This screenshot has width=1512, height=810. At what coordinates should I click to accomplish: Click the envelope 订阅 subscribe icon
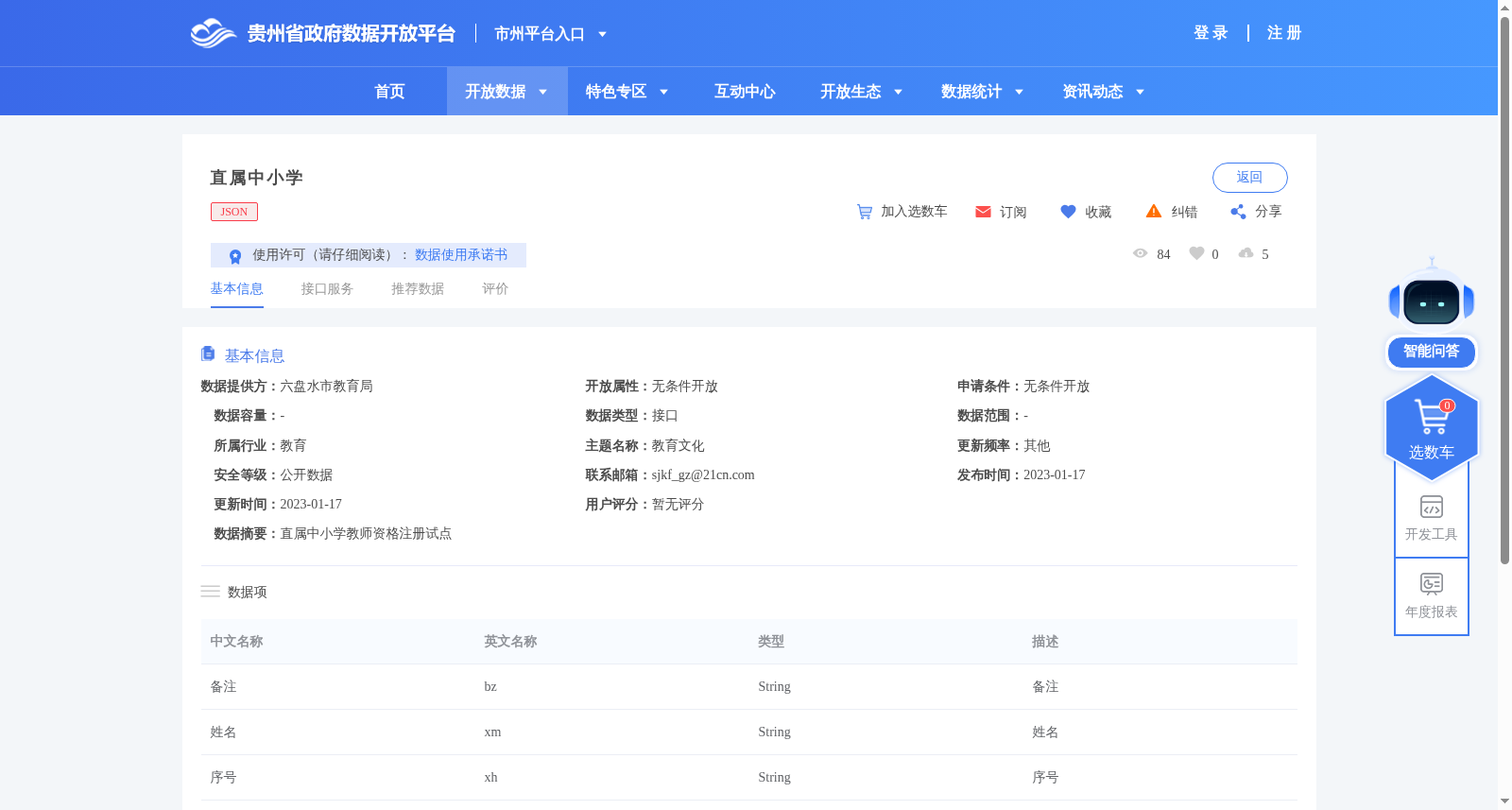click(983, 212)
